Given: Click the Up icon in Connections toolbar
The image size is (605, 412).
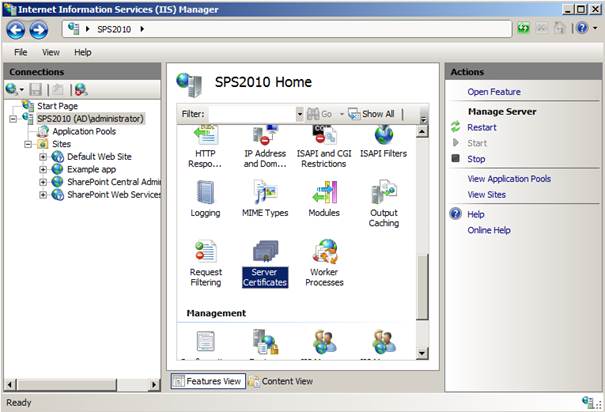Looking at the screenshot, I should click(58, 89).
